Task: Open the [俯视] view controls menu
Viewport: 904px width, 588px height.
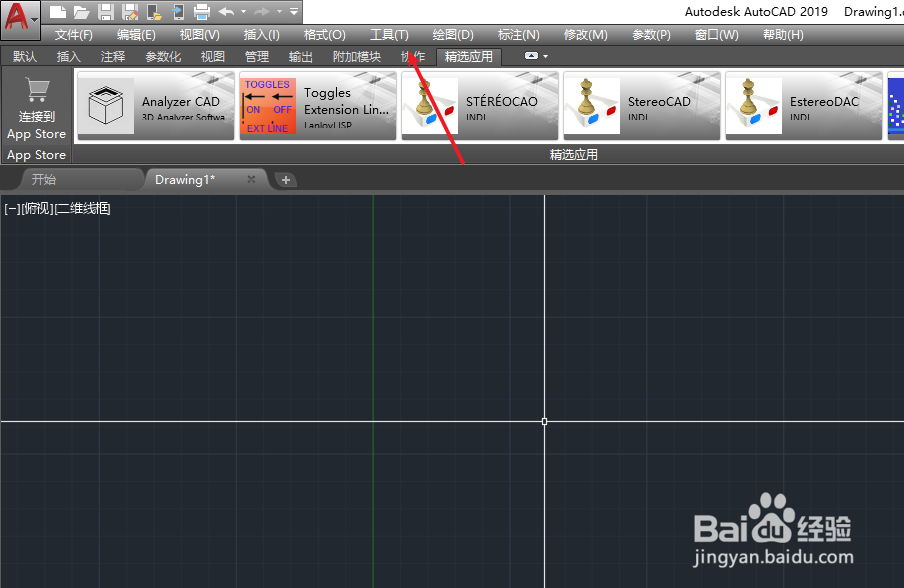Action: (x=37, y=209)
